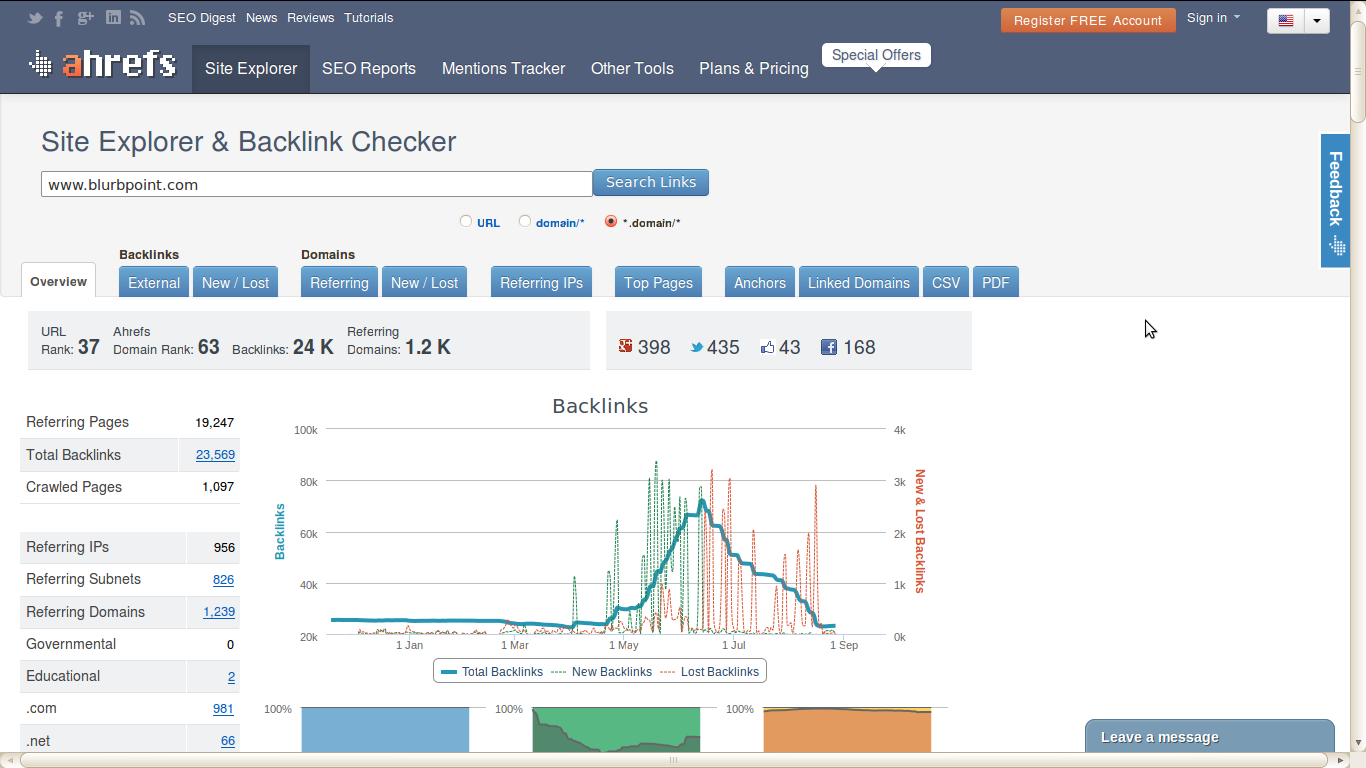Switch to the Site Explorer menu
1366x768 pixels.
pos(250,68)
